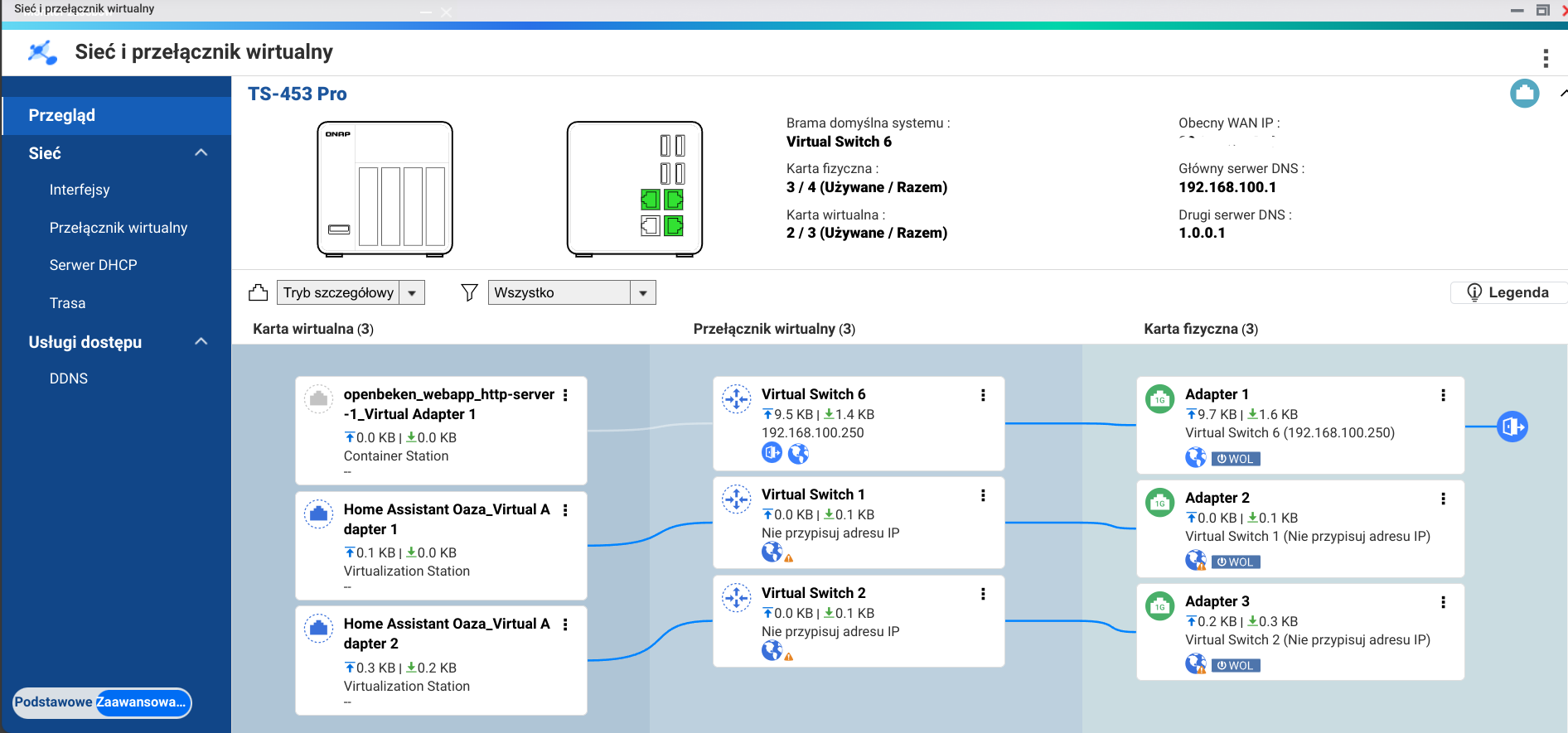Image resolution: width=1568 pixels, height=733 pixels.
Task: Collapse the Sieć sidebar section
Action: [201, 152]
